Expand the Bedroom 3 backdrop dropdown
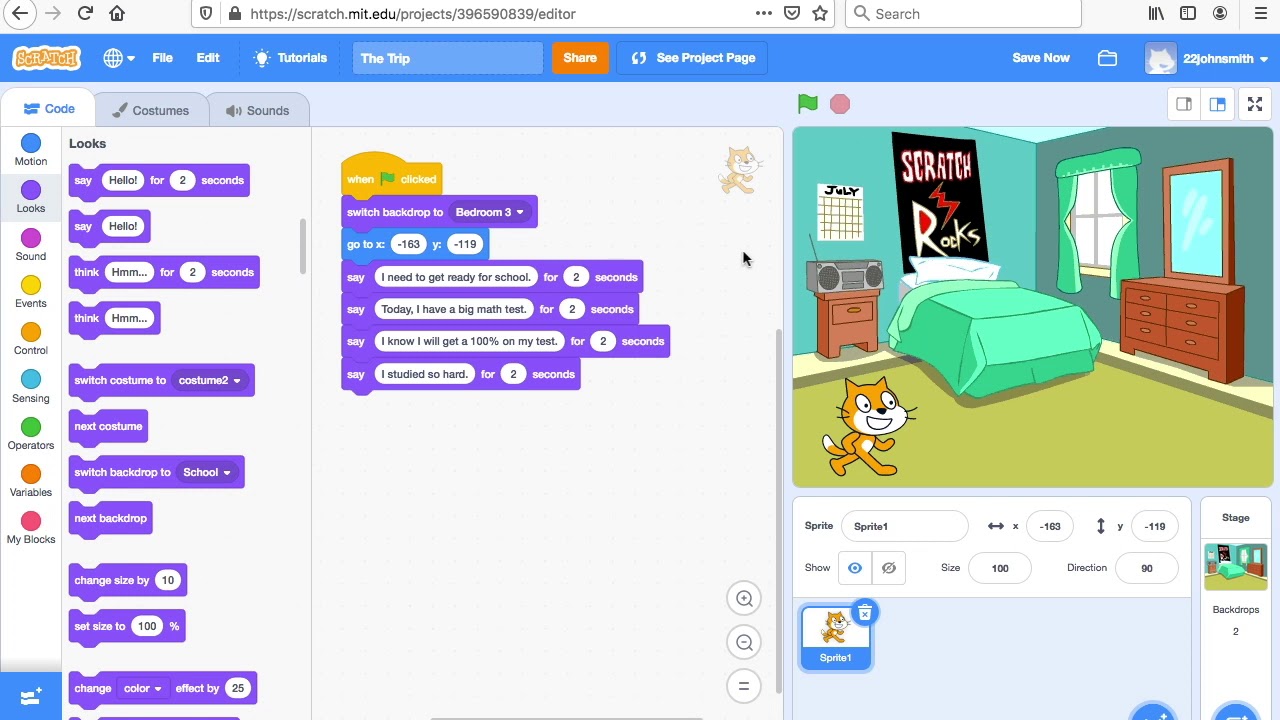 click(x=490, y=212)
